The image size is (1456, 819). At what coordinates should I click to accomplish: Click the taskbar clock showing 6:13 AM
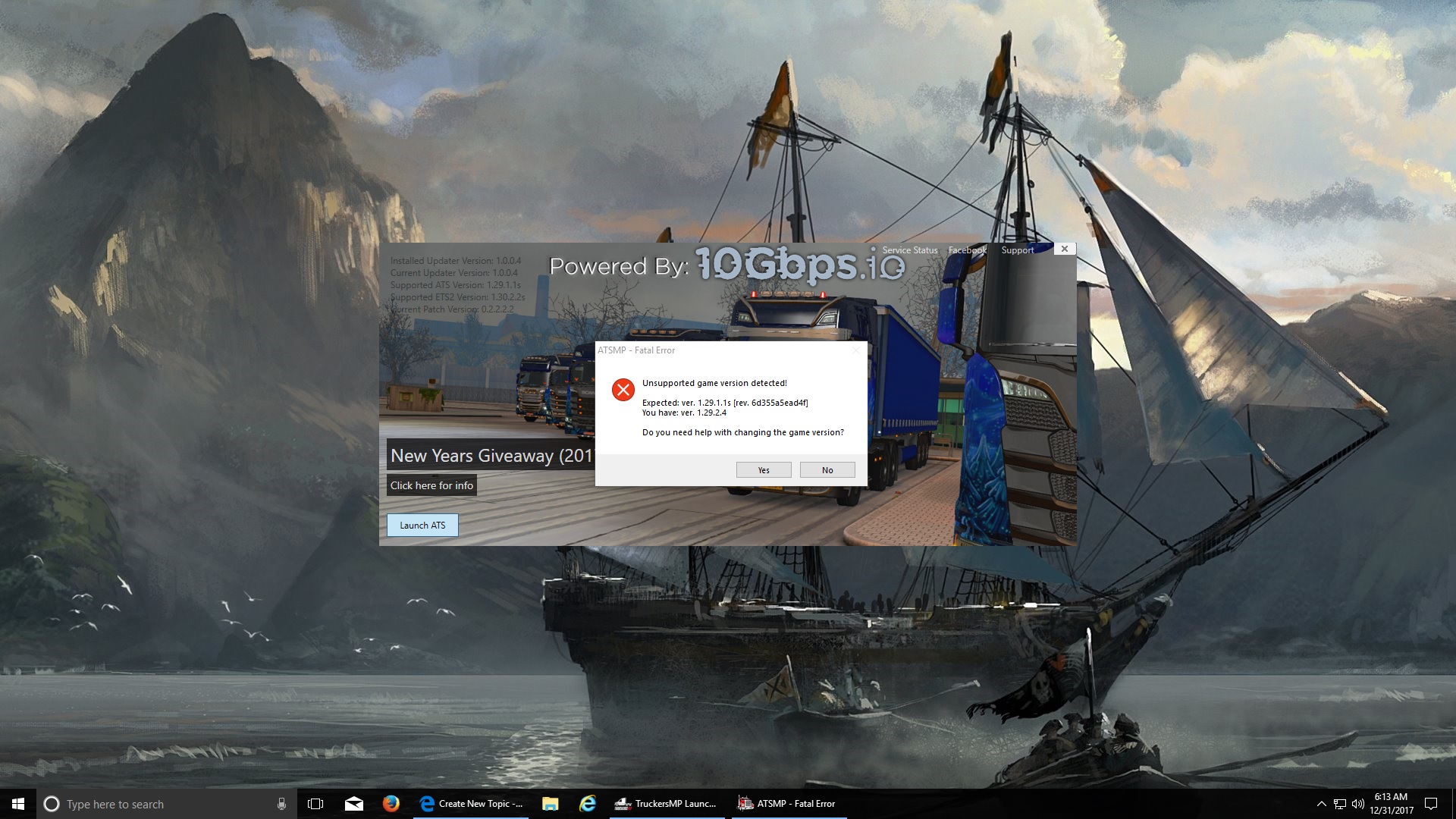1391,804
